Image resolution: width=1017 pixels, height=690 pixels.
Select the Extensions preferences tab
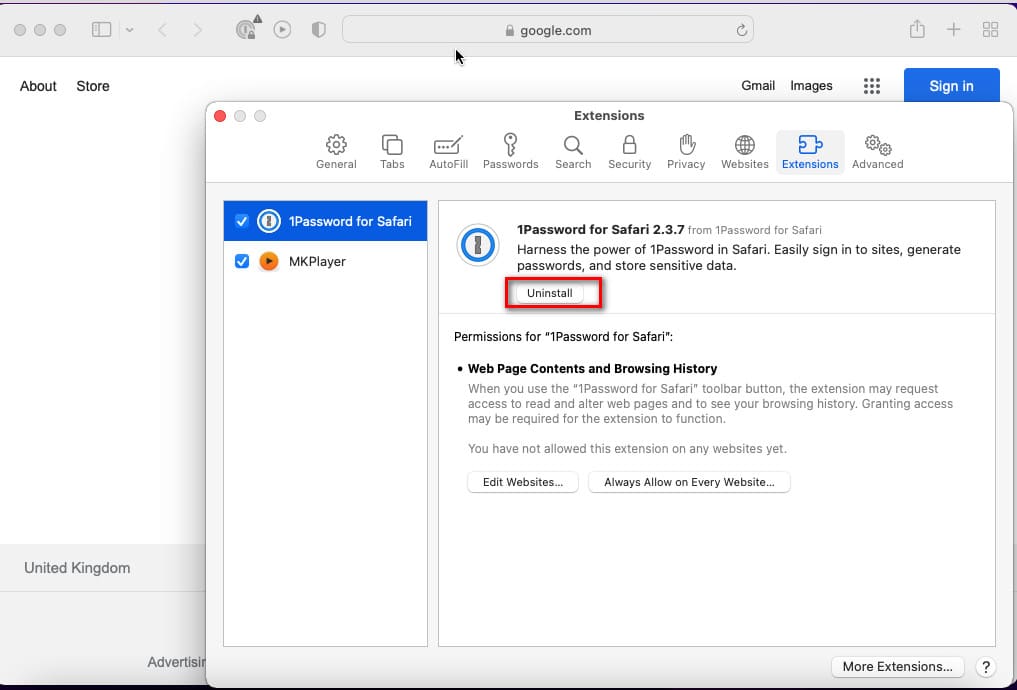click(x=810, y=152)
